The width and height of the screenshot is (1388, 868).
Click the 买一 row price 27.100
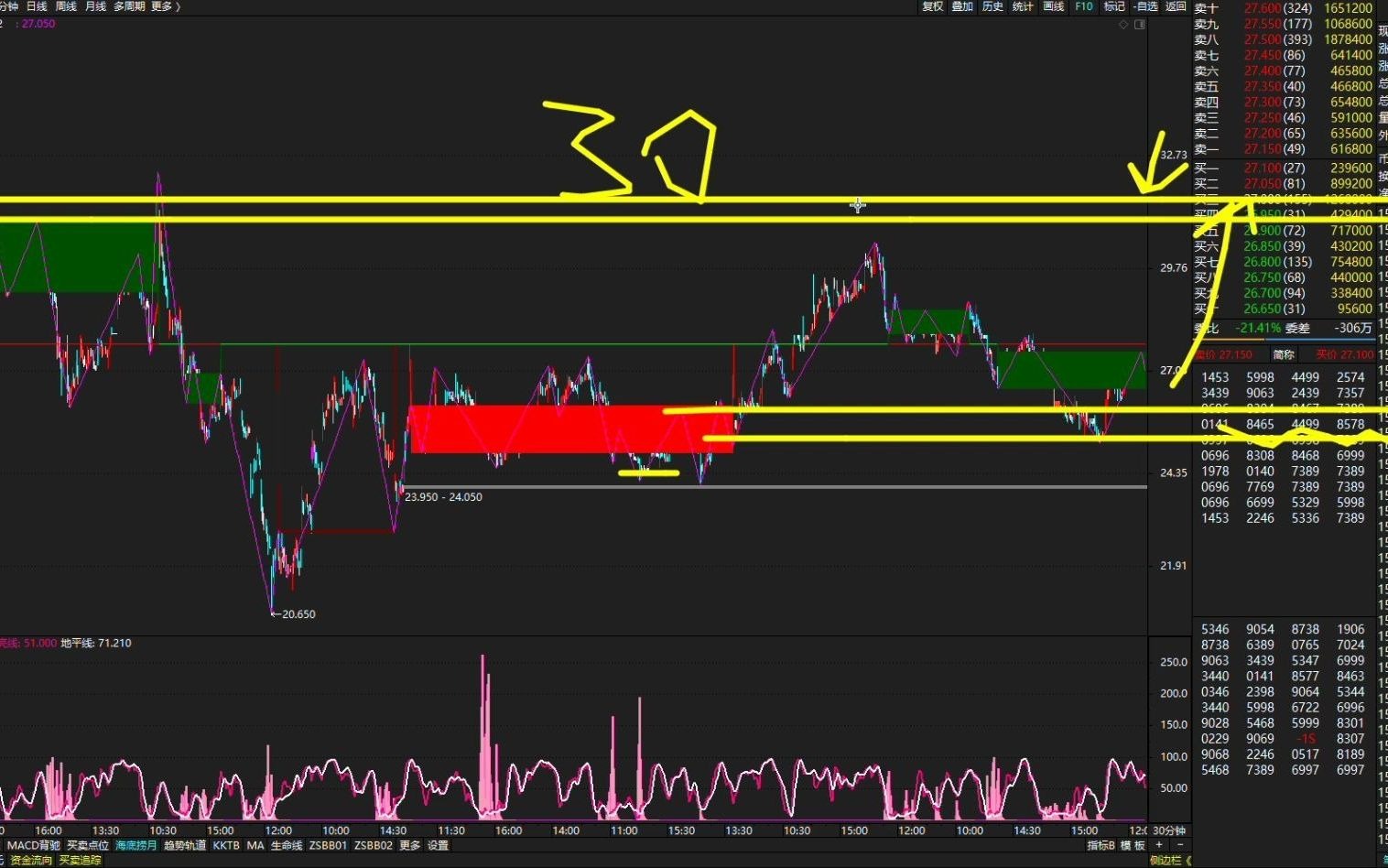1263,168
